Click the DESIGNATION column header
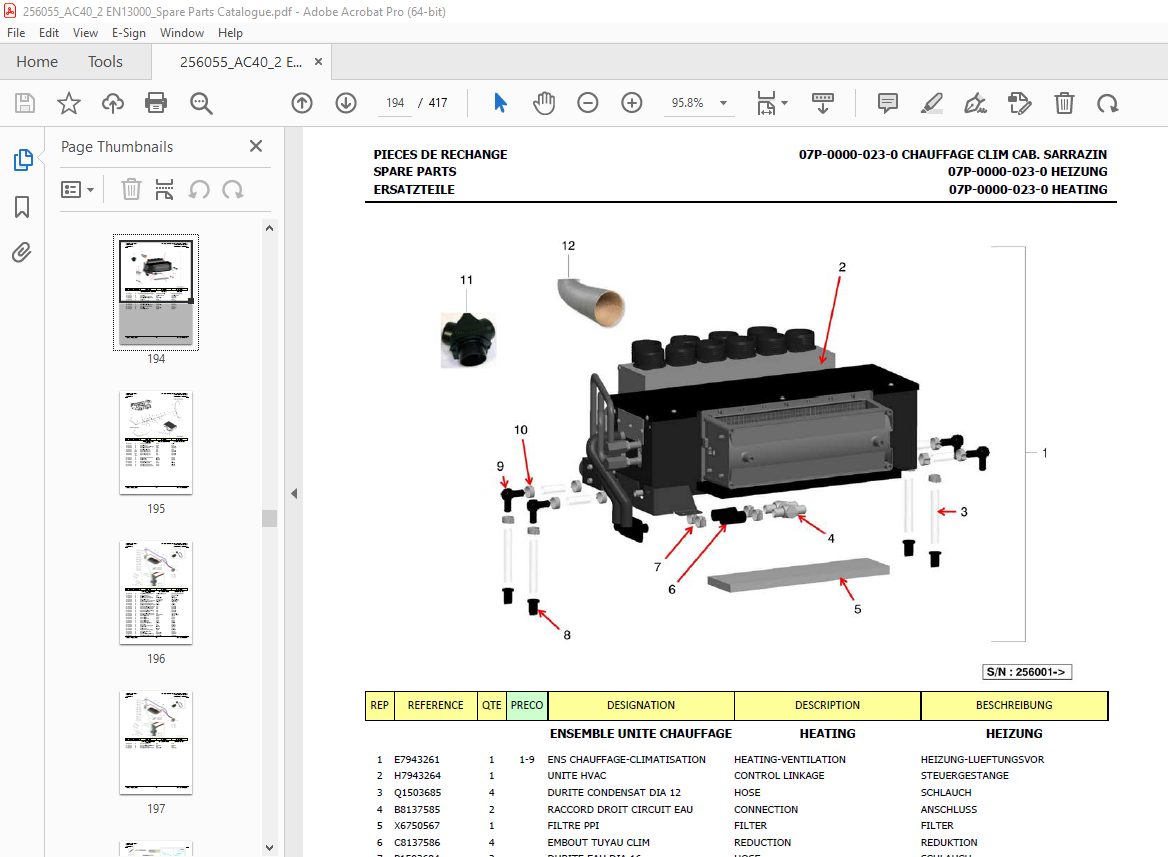Image resolution: width=1168 pixels, height=857 pixels. click(x=641, y=705)
